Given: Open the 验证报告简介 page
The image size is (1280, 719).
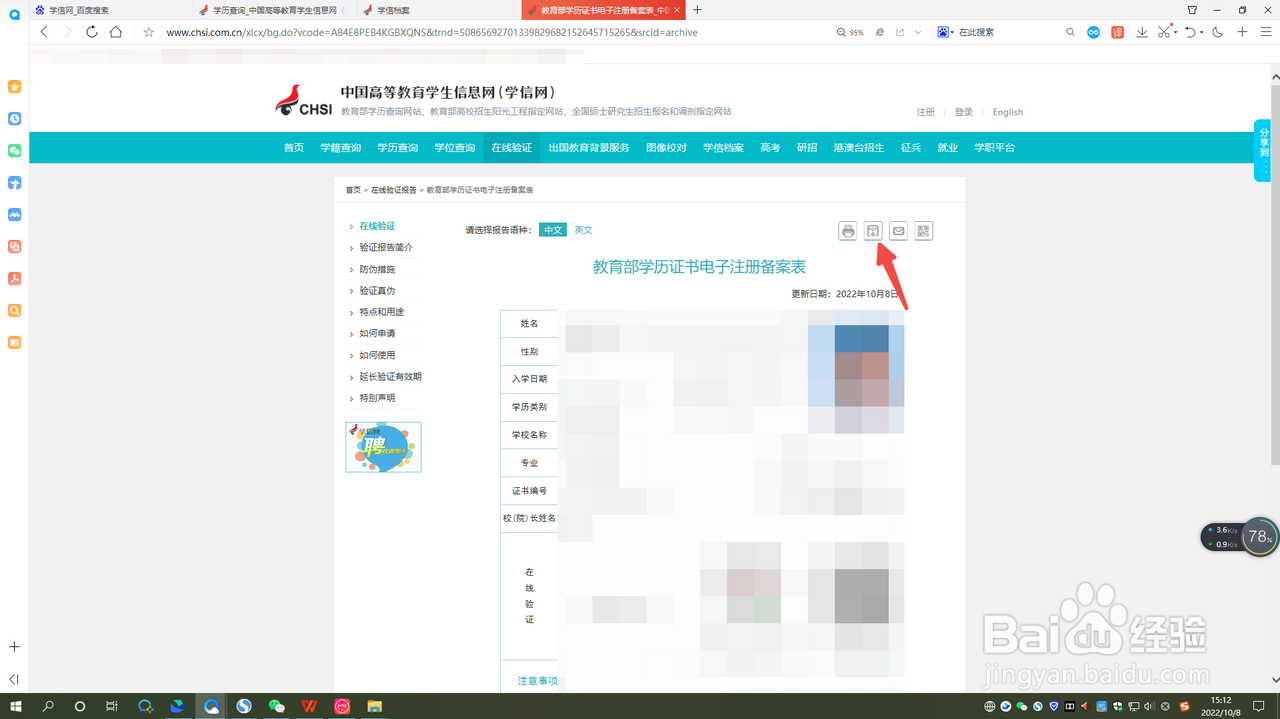Looking at the screenshot, I should [383, 247].
